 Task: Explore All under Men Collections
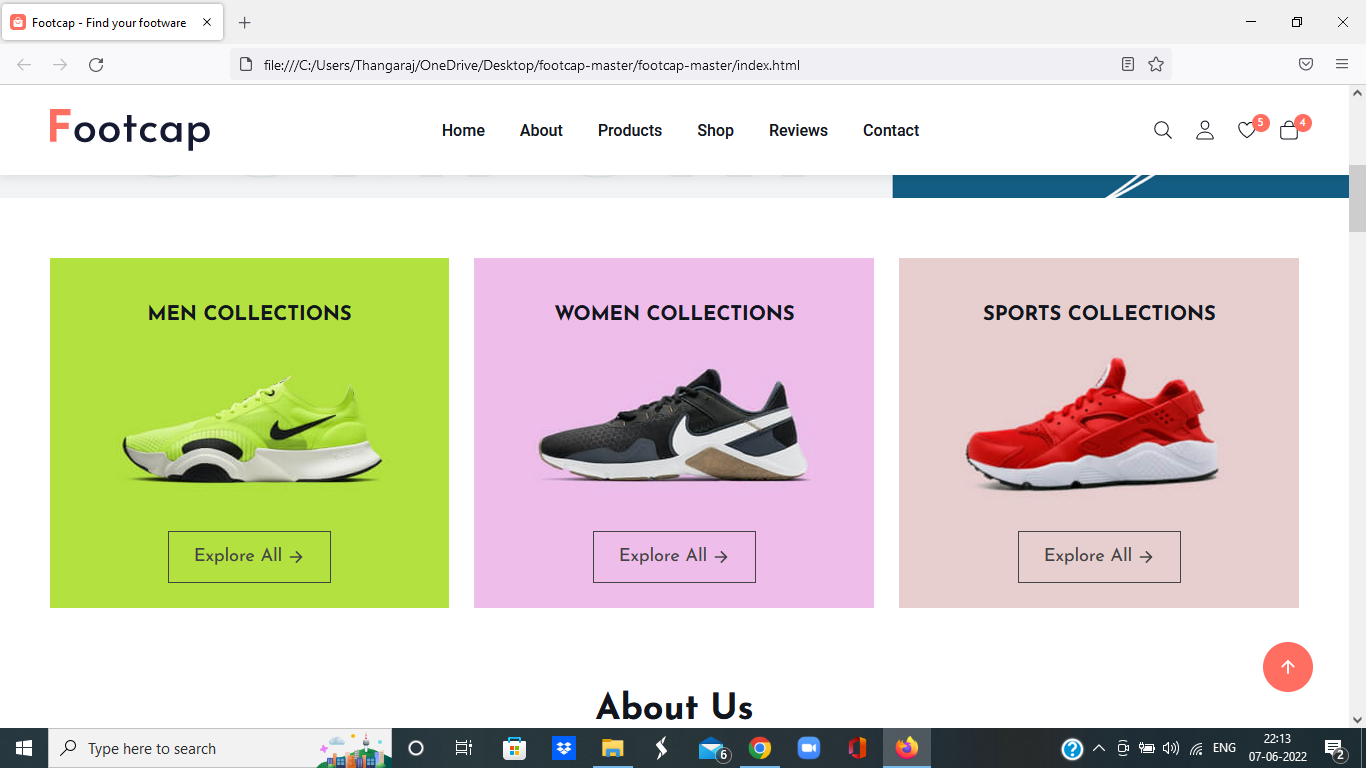click(x=249, y=557)
